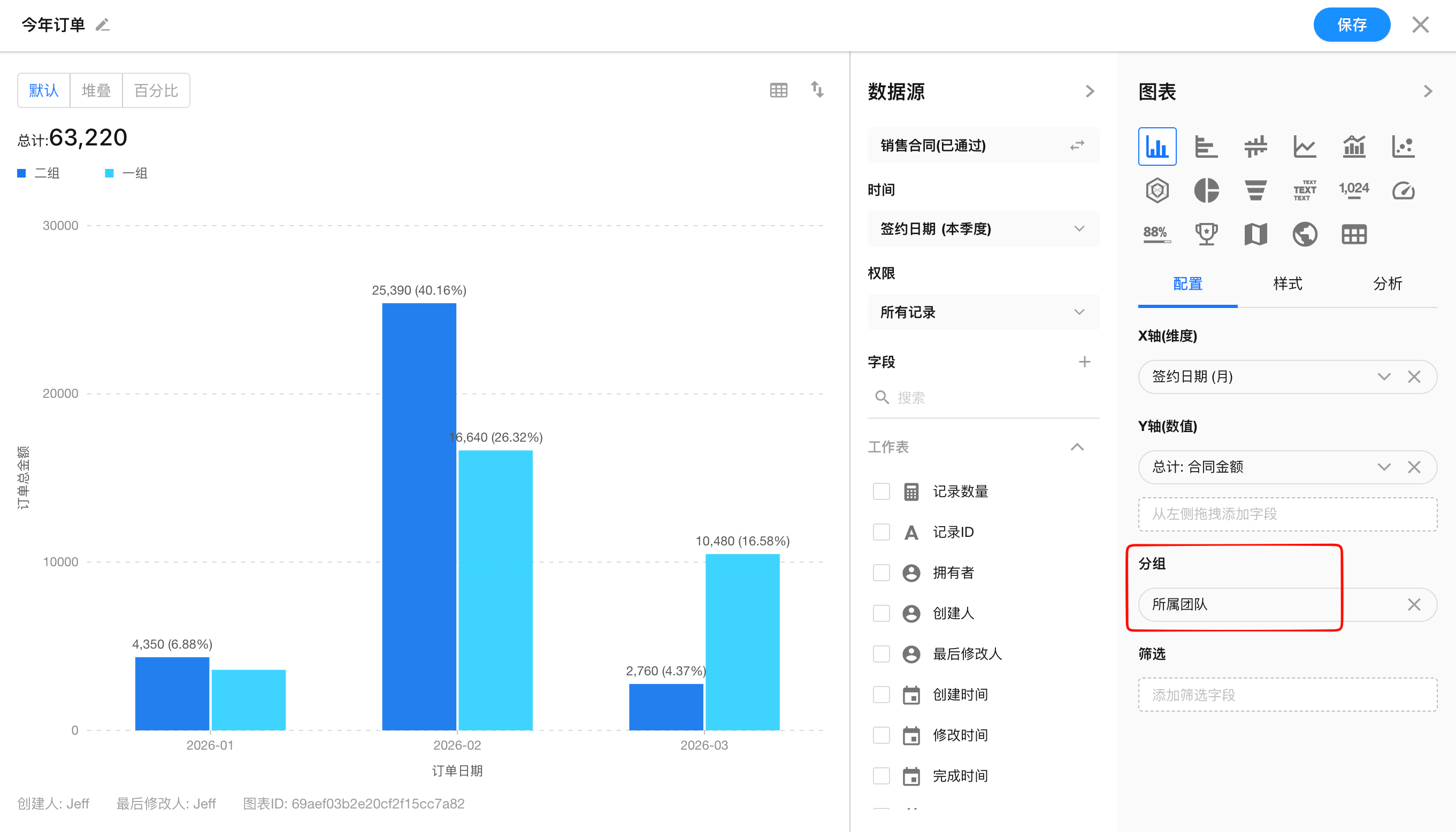Click the 二组 legend color swatch
Viewport: 1456px width, 832px height.
tap(22, 173)
